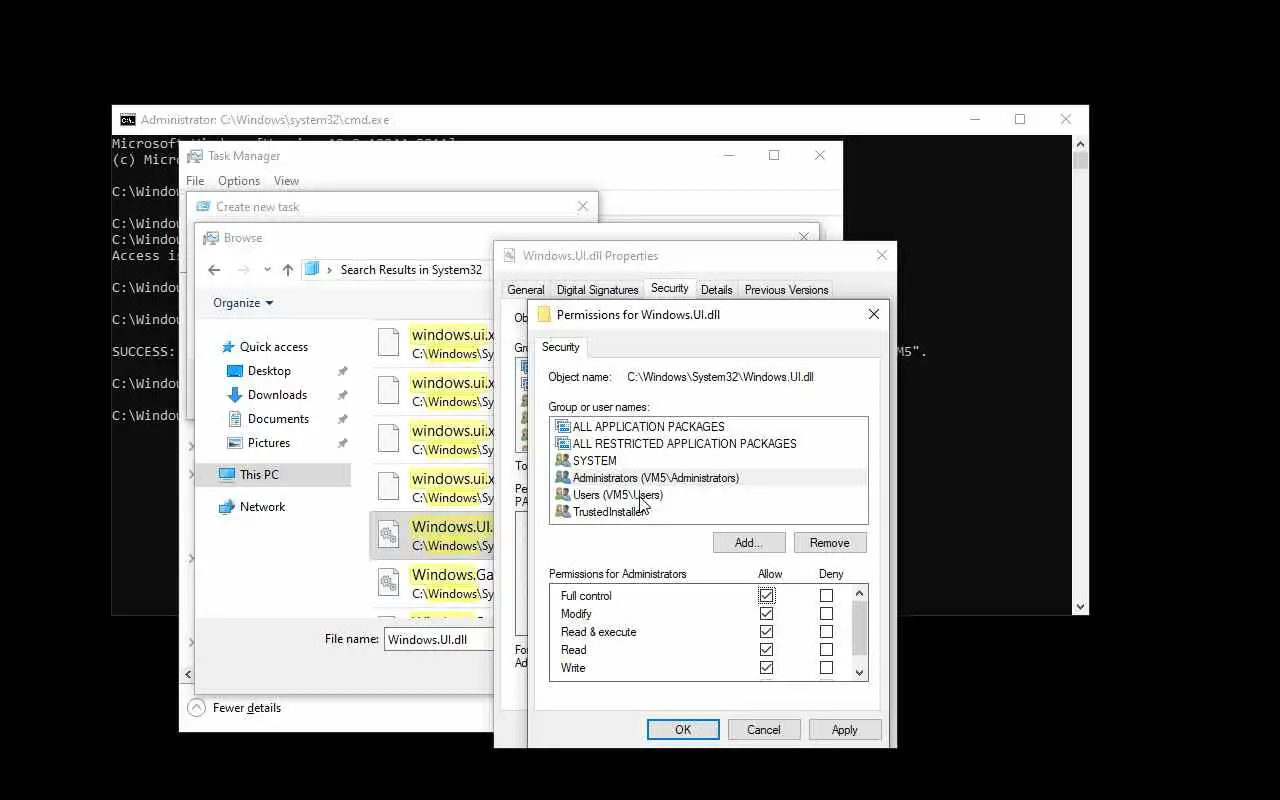
Task: Open the View menu in Task Manager
Action: 286,181
